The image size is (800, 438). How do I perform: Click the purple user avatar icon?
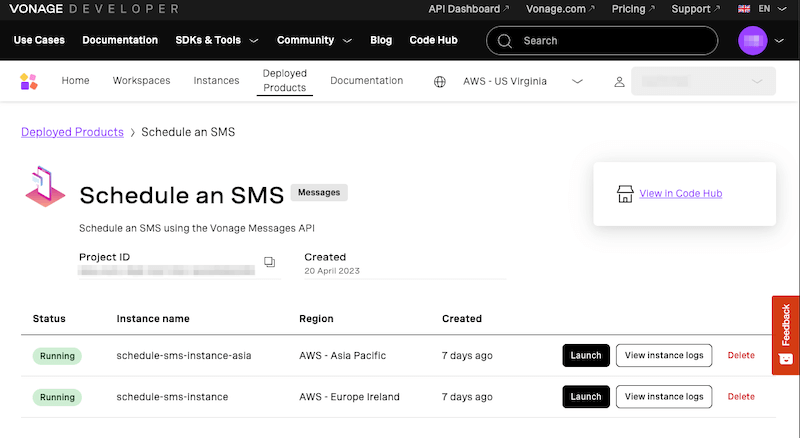(751, 40)
